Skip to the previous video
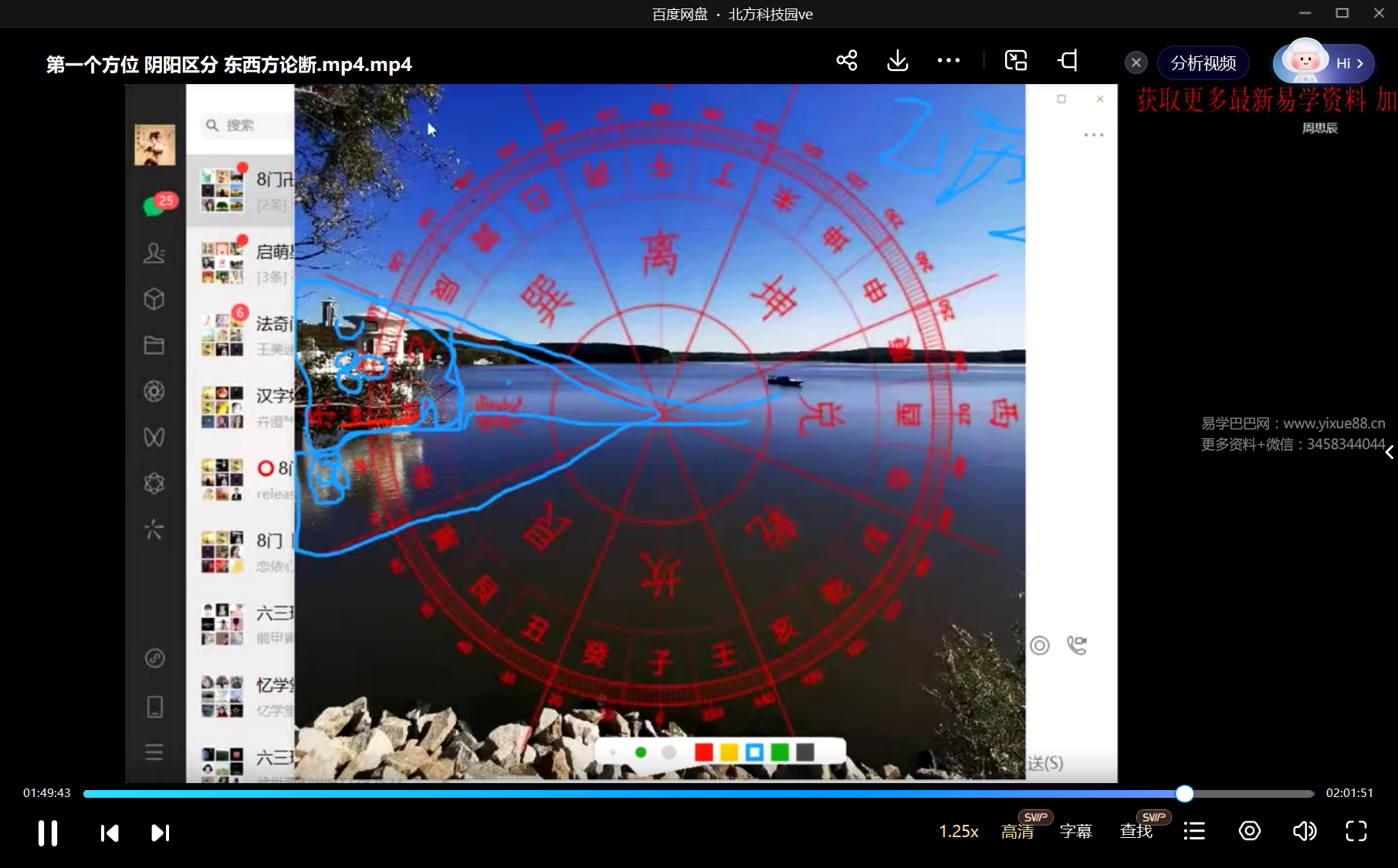This screenshot has height=868, width=1398. pyautogui.click(x=110, y=833)
